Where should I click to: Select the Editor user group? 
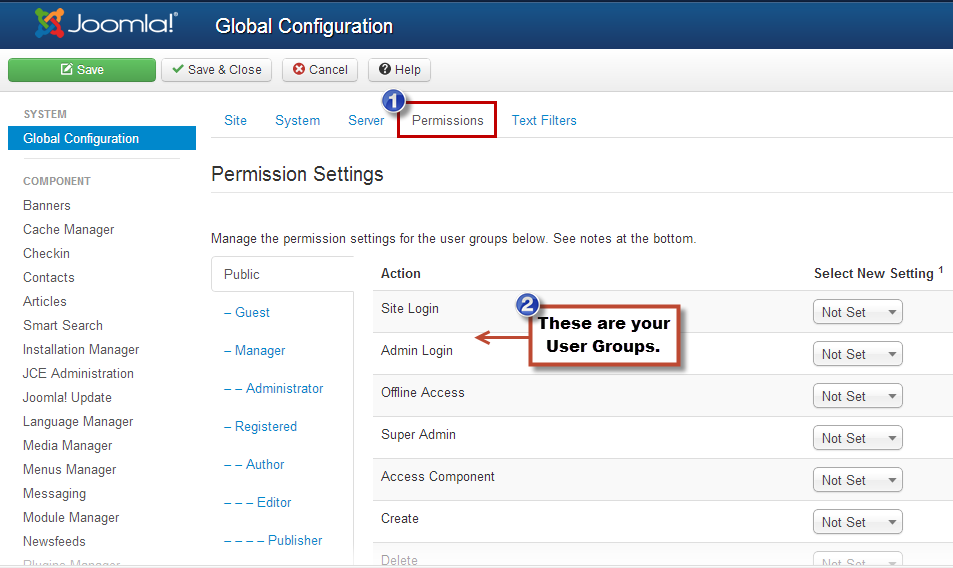[258, 502]
